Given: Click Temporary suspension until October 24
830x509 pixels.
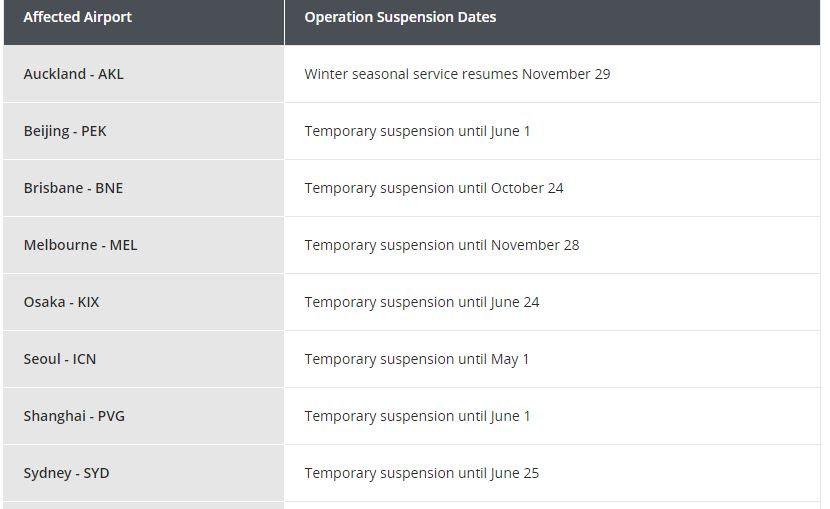Looking at the screenshot, I should [434, 188].
